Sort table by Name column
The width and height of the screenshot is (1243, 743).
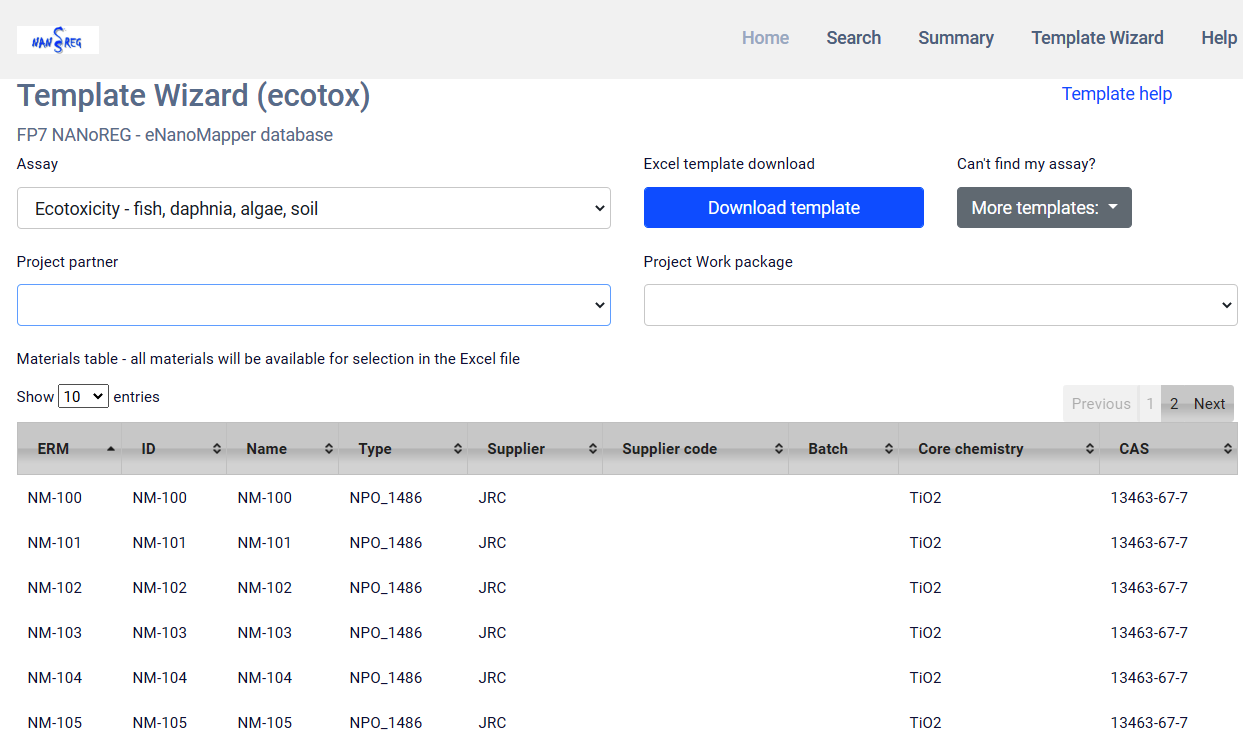(283, 449)
